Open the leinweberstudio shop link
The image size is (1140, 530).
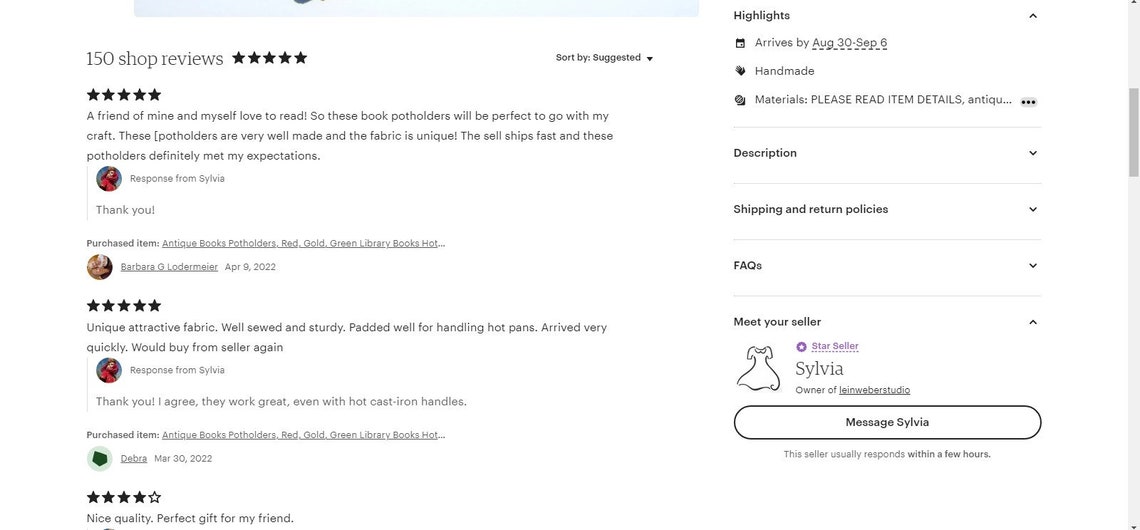874,390
